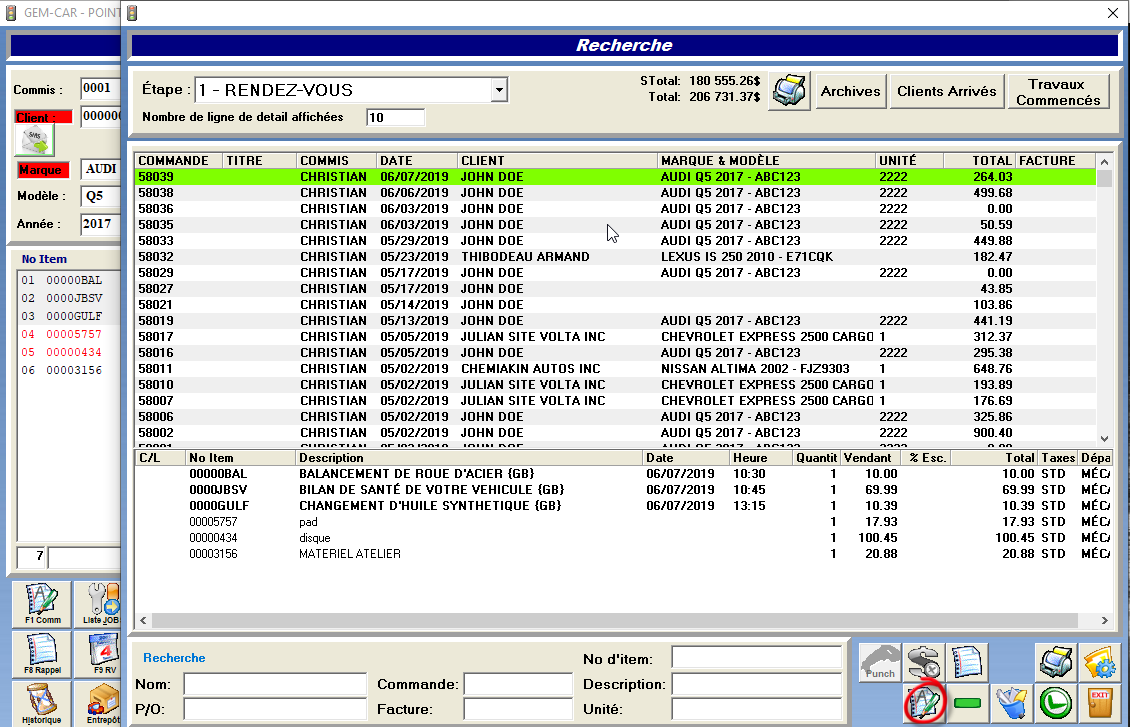Click the Archives button

pyautogui.click(x=850, y=92)
